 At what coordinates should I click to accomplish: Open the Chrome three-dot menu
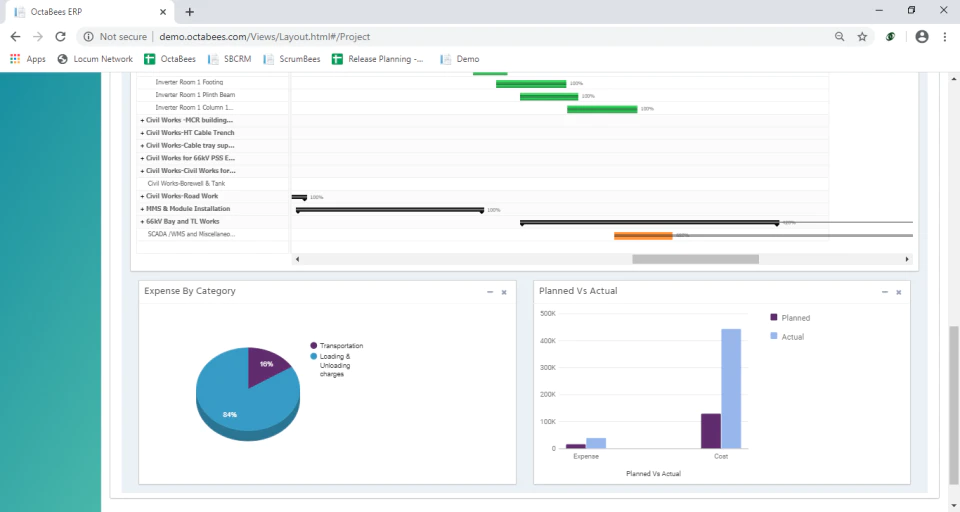945,37
